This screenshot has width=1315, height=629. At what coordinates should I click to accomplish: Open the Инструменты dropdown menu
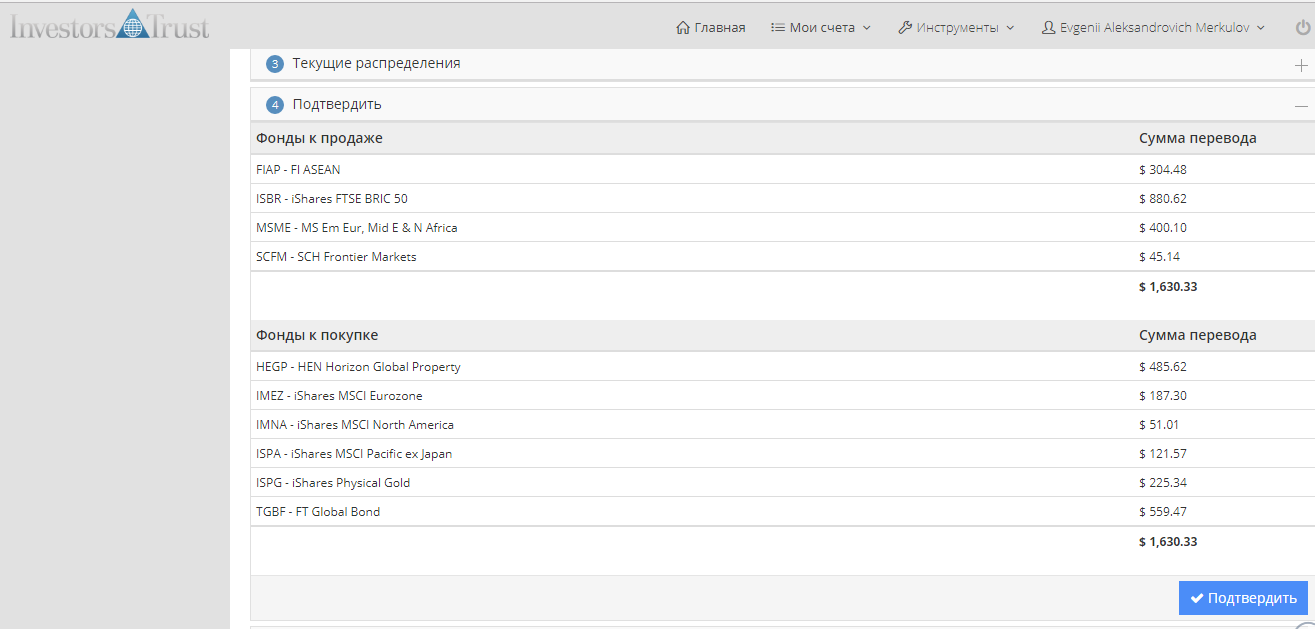(x=956, y=27)
